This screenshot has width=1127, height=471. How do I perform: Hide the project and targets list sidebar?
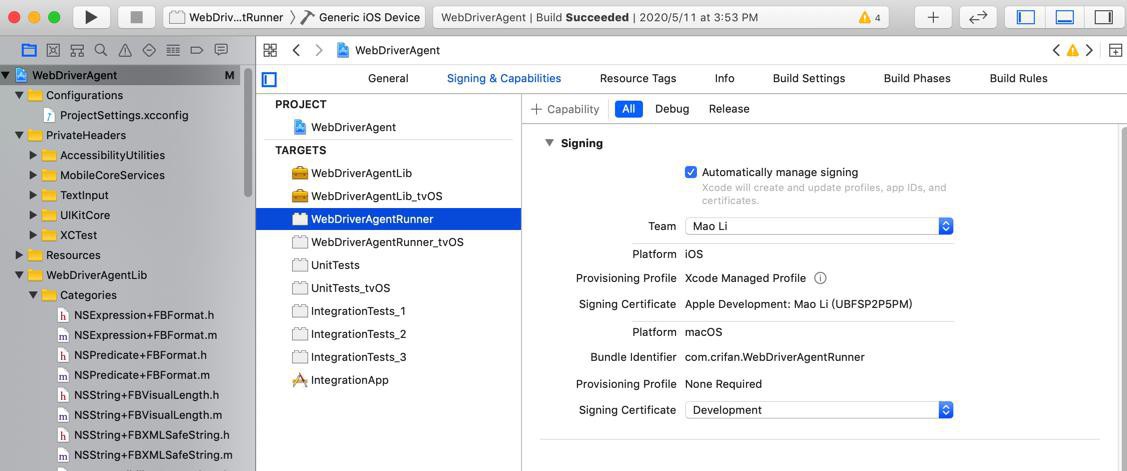(270, 79)
